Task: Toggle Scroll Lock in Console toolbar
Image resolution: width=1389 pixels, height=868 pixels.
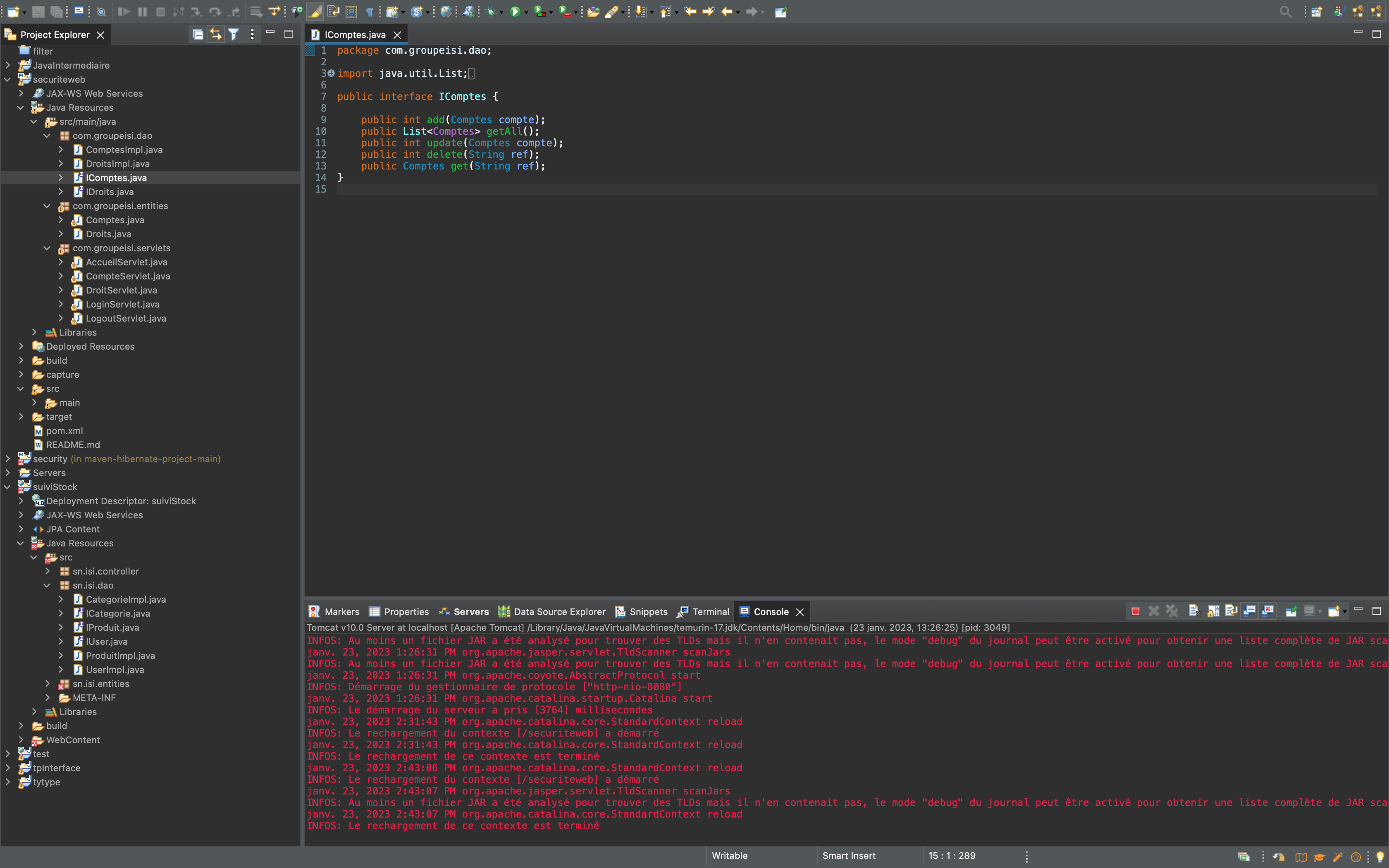Action: coord(1213,611)
